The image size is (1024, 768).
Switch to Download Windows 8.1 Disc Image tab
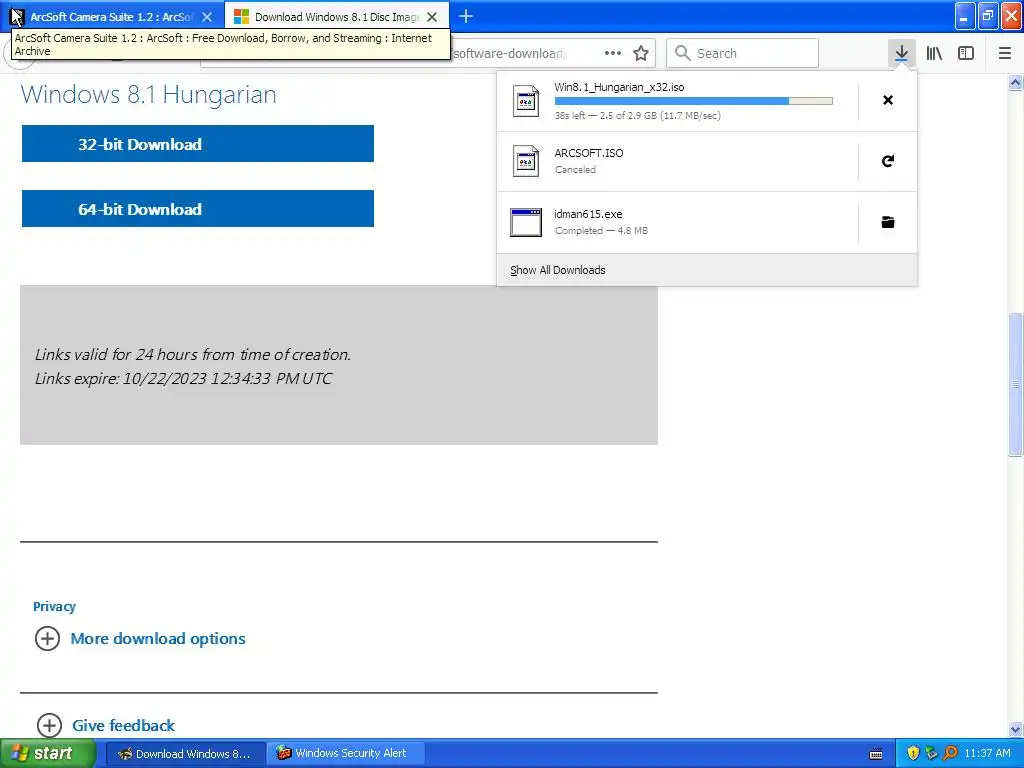pos(336,17)
